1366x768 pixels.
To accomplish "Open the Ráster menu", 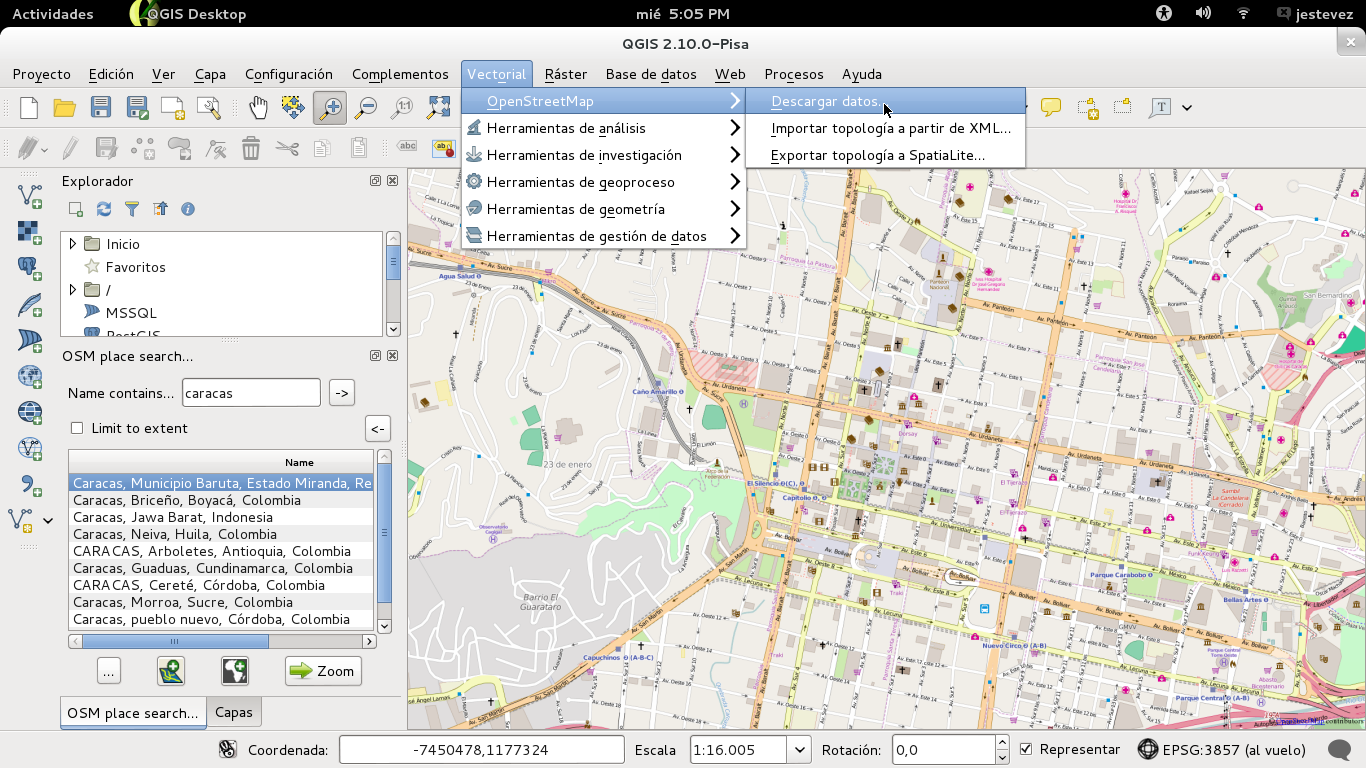I will coord(566,74).
